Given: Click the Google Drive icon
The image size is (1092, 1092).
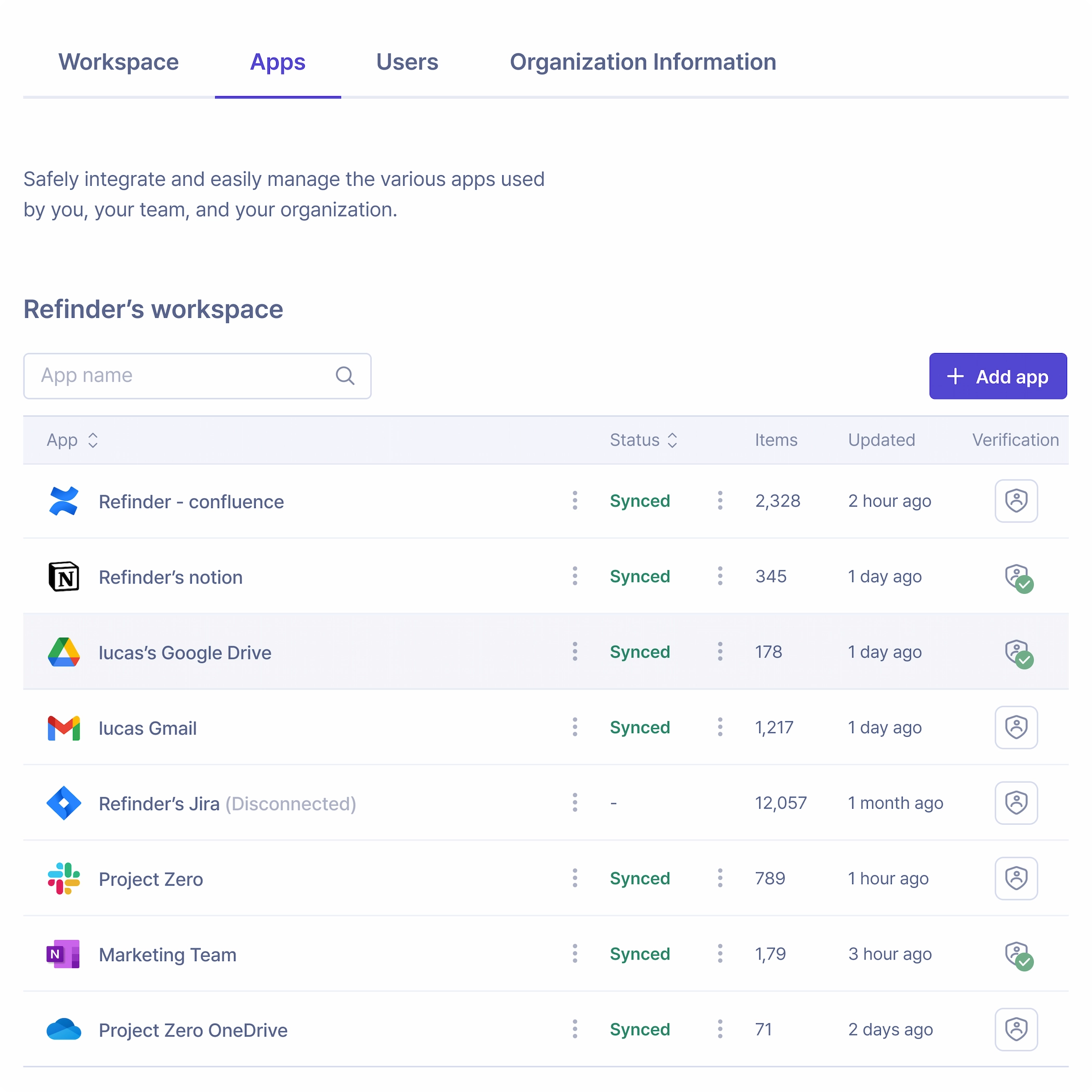Looking at the screenshot, I should [x=63, y=652].
